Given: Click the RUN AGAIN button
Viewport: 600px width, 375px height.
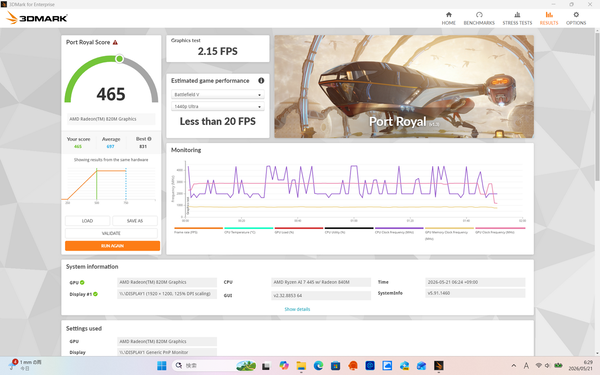Looking at the screenshot, I should pos(112,246).
